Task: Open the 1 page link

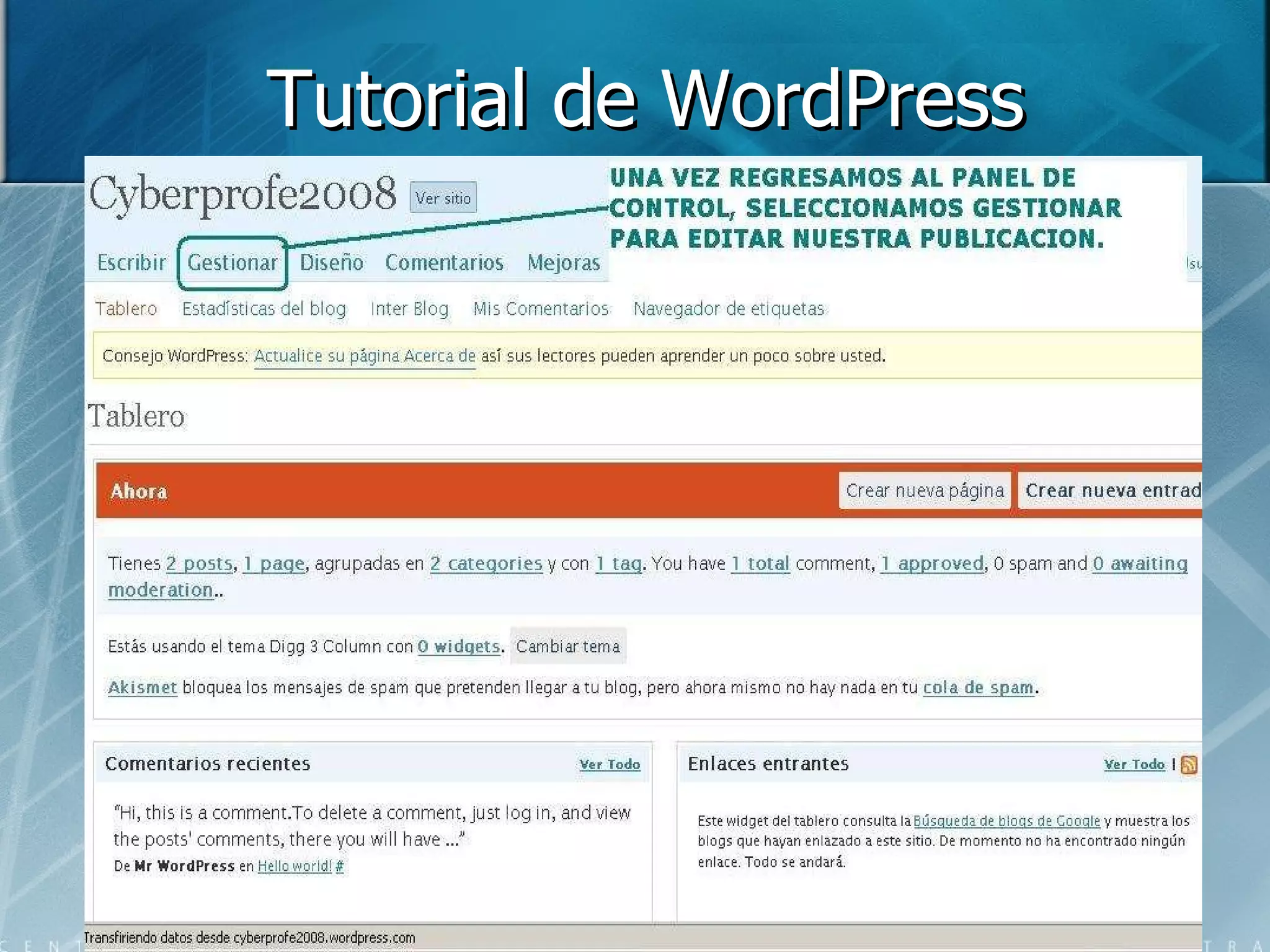Action: click(x=274, y=563)
